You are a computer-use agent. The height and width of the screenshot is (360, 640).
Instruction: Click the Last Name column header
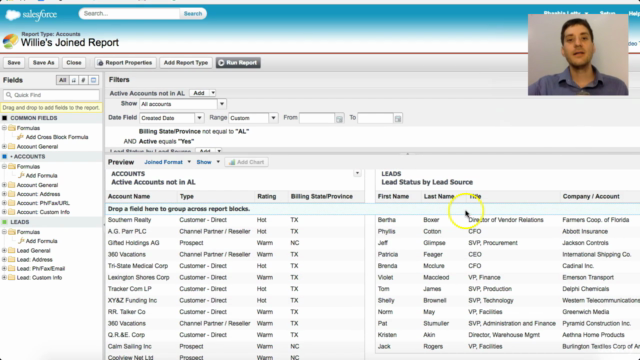coord(439,196)
